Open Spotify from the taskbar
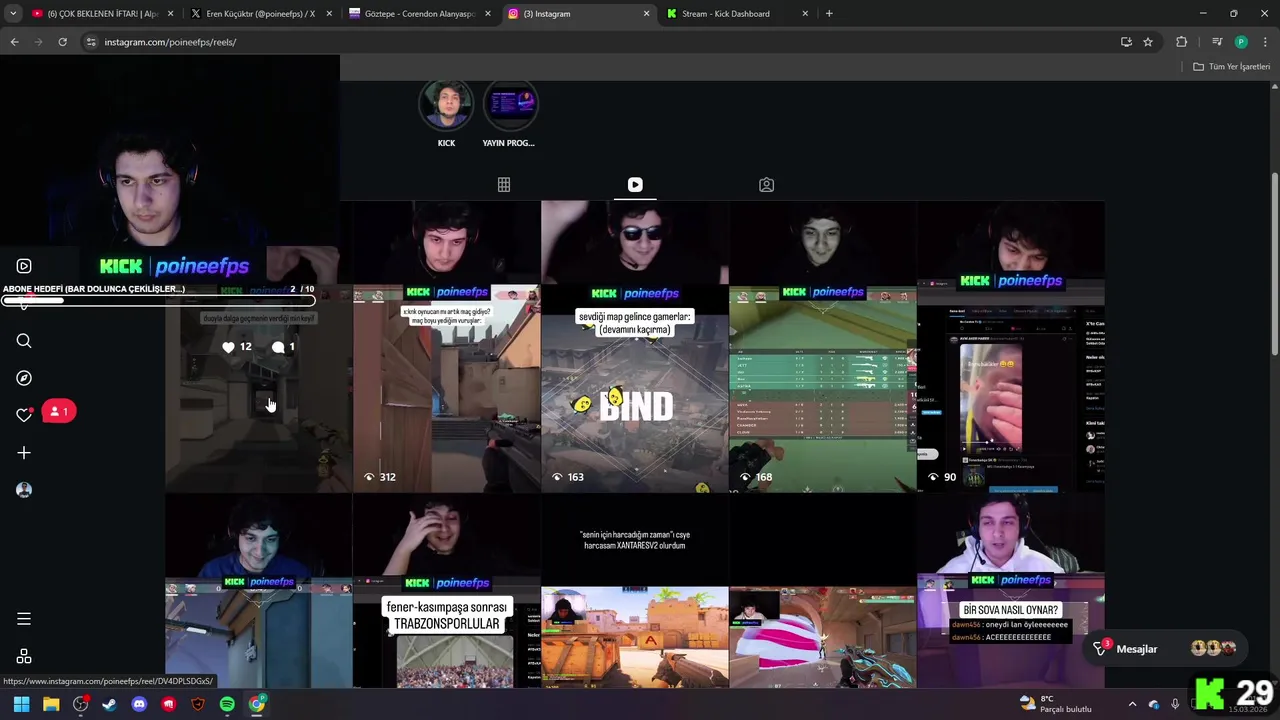This screenshot has width=1280, height=720. tap(227, 704)
